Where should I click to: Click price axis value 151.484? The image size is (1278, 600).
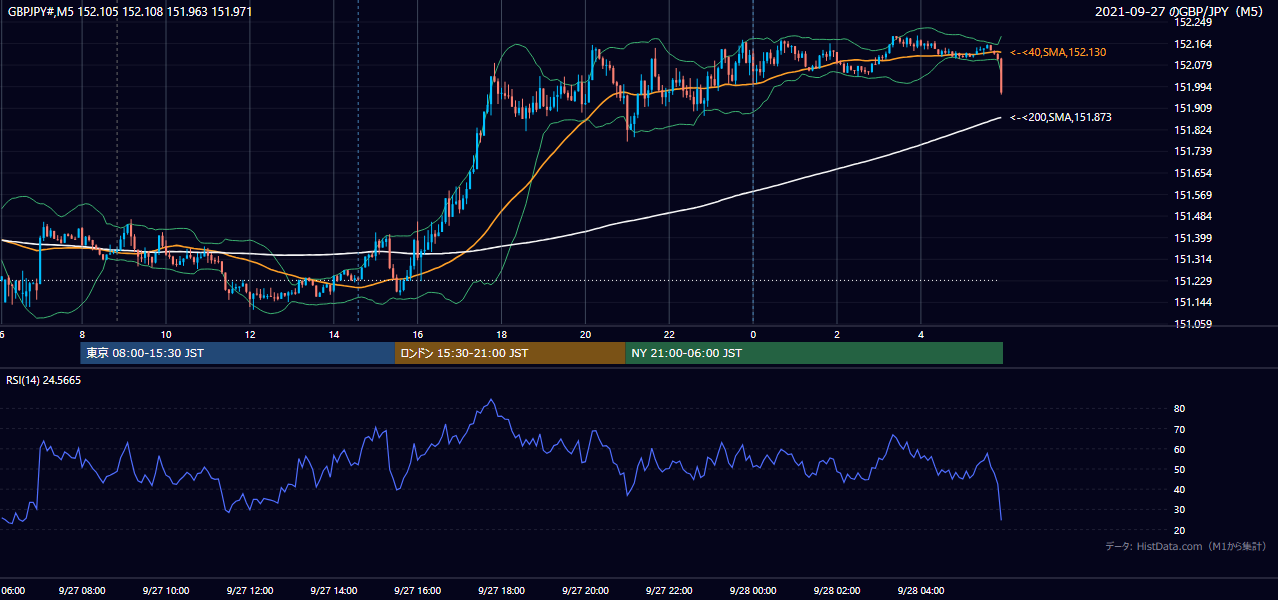[1192, 216]
